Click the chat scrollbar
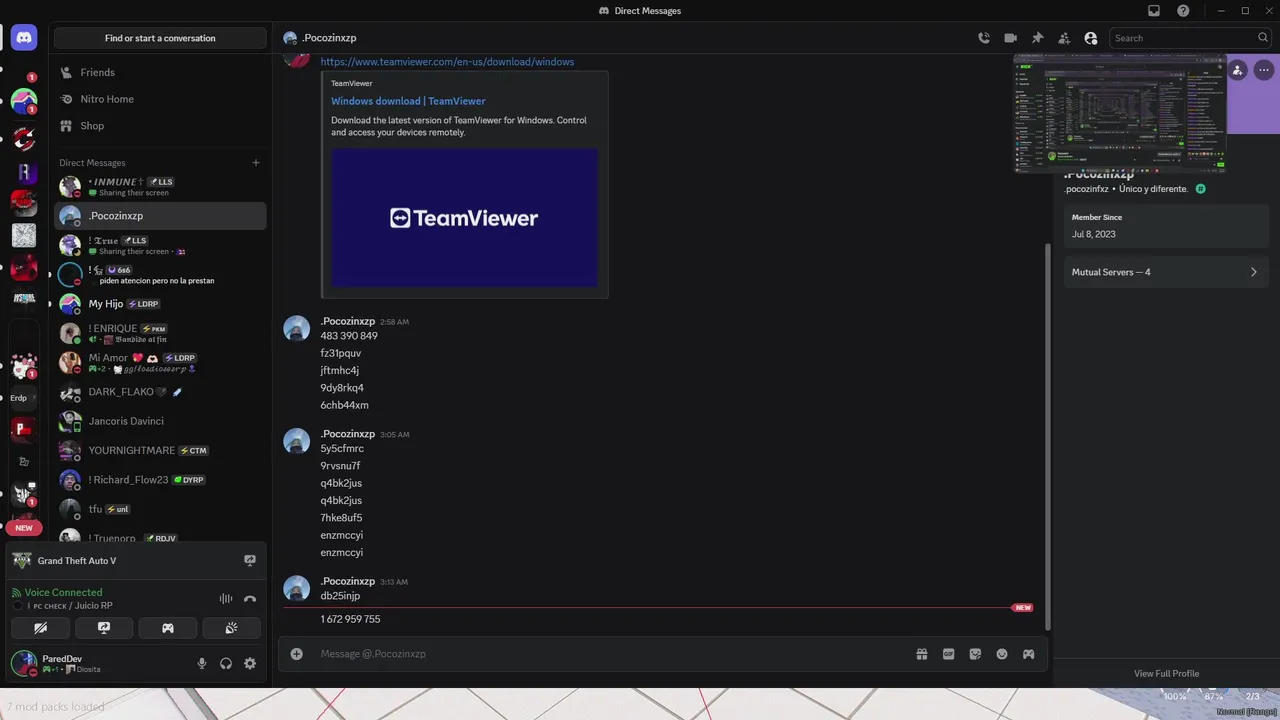This screenshot has height=720, width=1280. [1048, 435]
